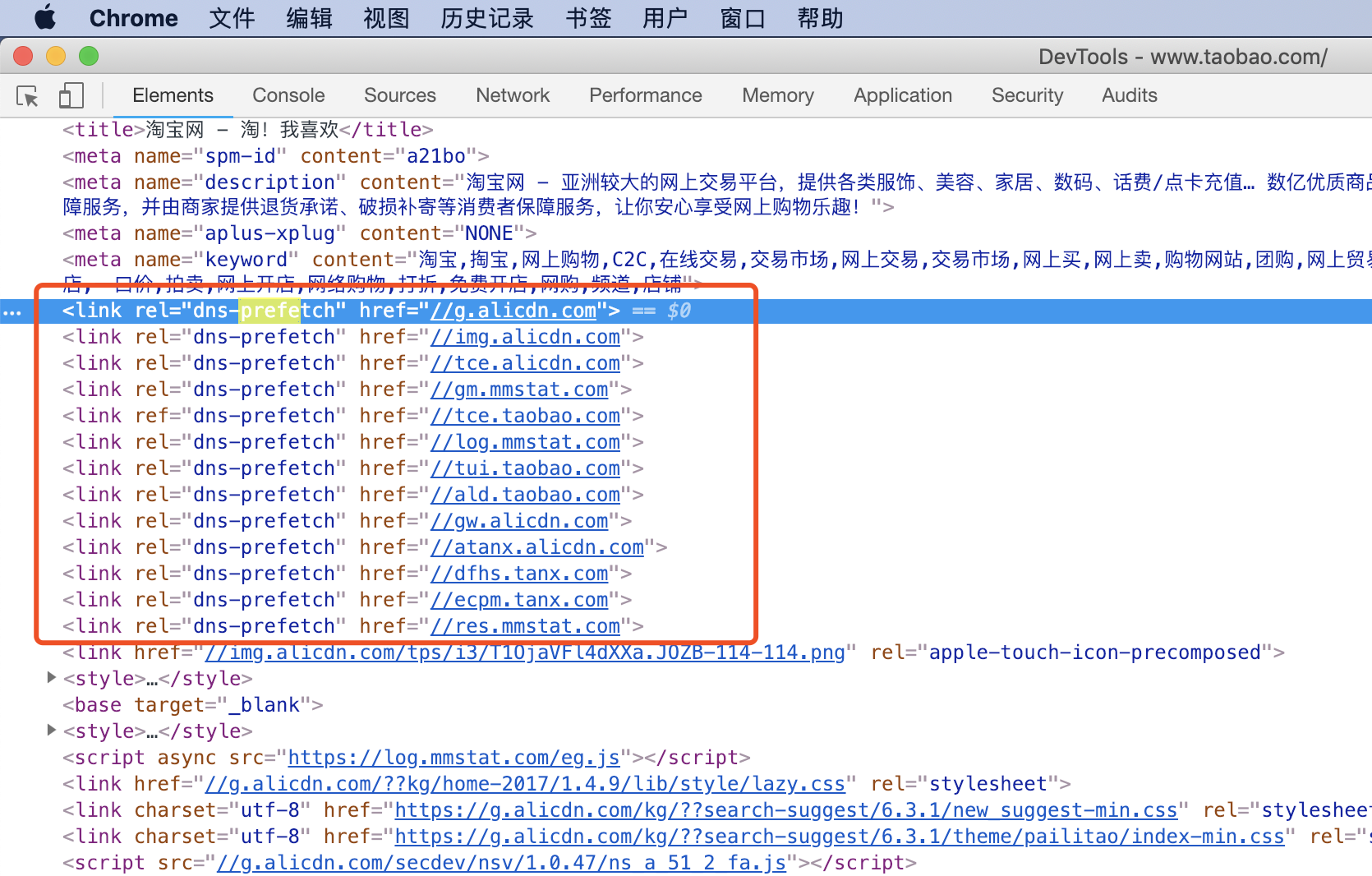This screenshot has width=1372, height=876.
Task: Open the Sources tab
Action: [400, 95]
